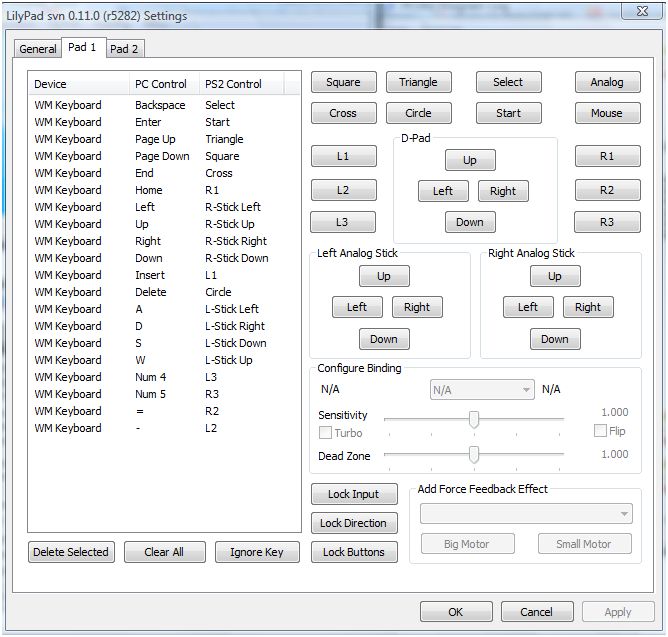Bind the L3 button
The image size is (668, 637).
(343, 222)
